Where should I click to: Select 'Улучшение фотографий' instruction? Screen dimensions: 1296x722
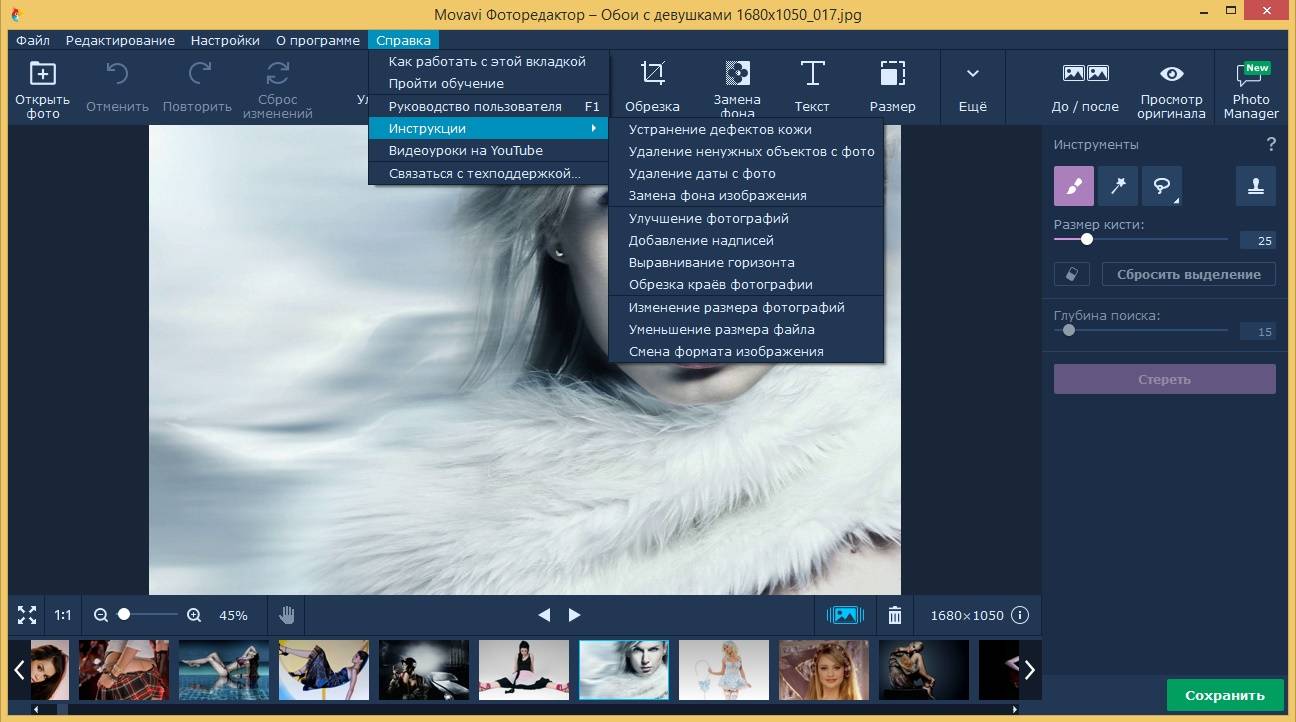click(746, 218)
